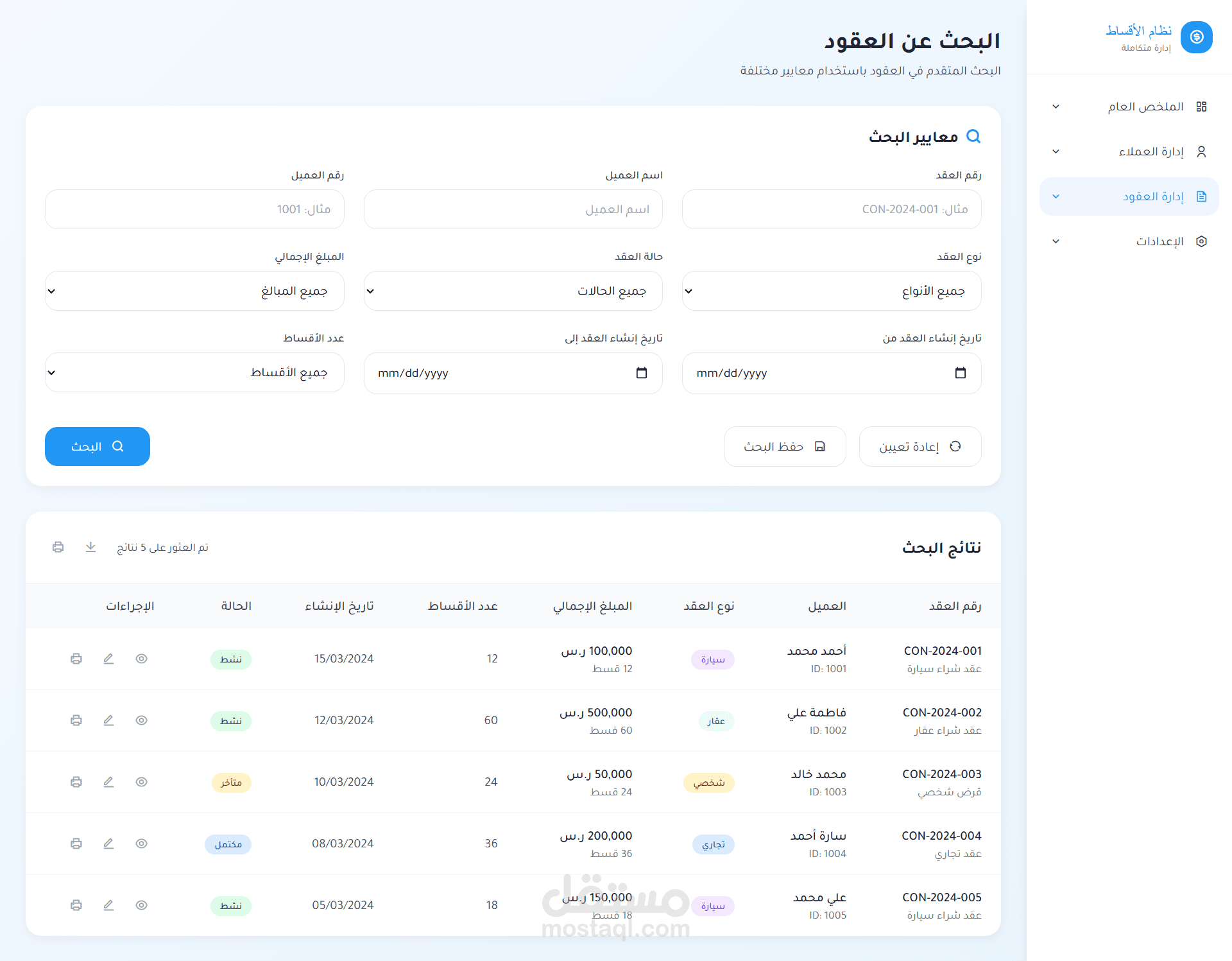
Task: Click the نشط status badge for CON-2024-001
Action: (x=231, y=659)
